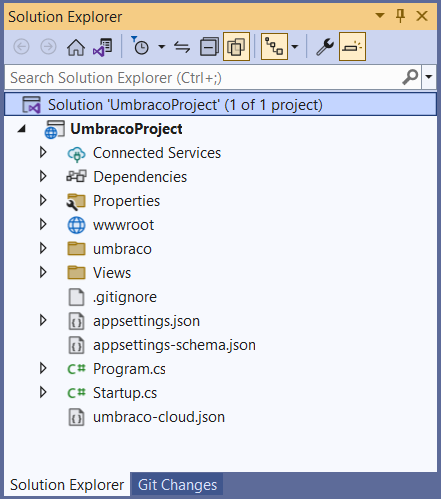Screen dimensions: 441x499
Task: Click Sync with Active Document arrows
Action: 182,47
